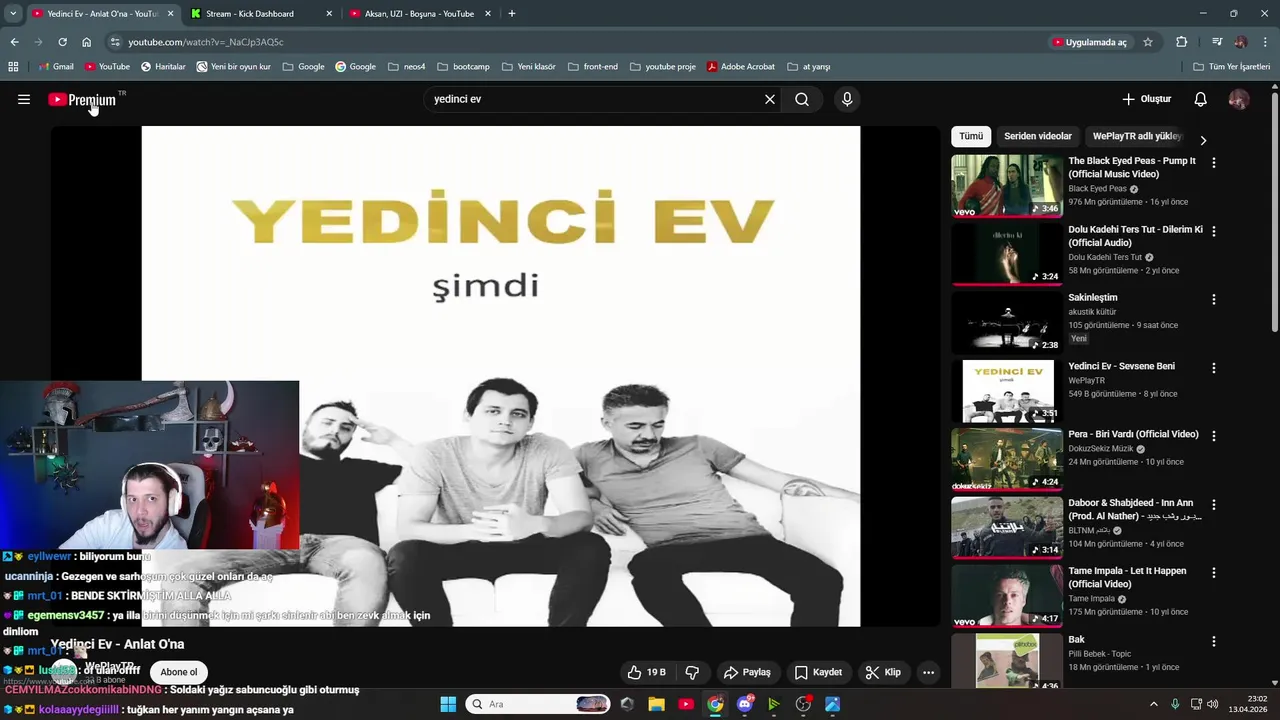Share the video with Paylaş
Screen dimensions: 1280x720
(747, 672)
